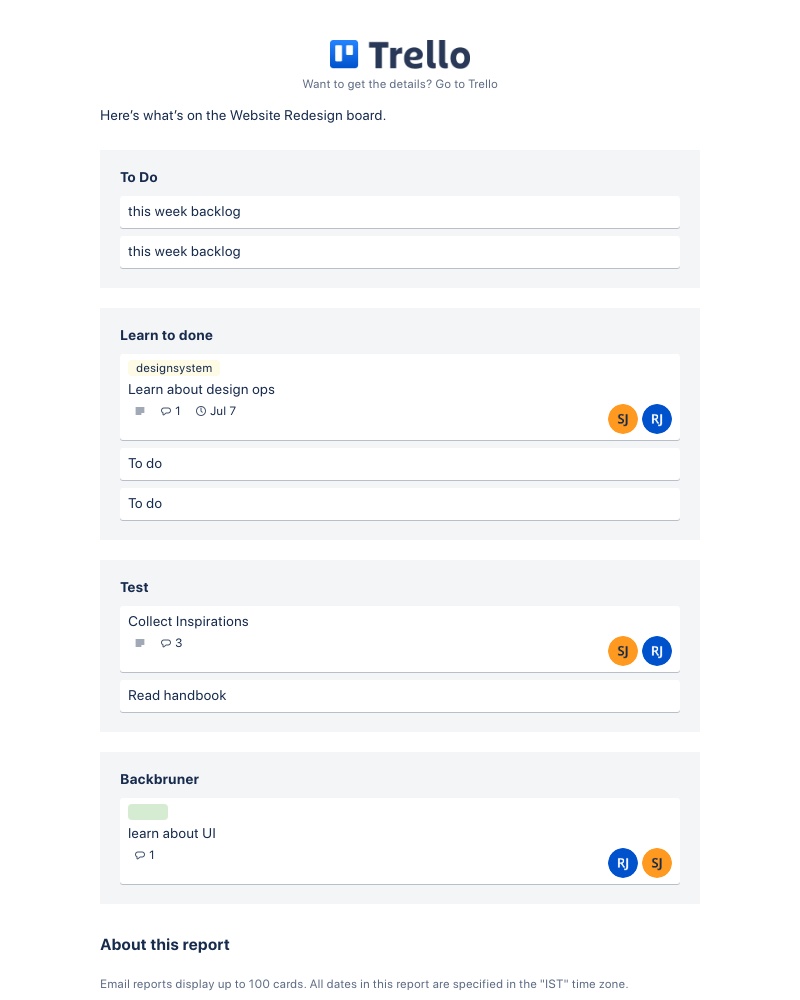Image resolution: width=800 pixels, height=1000 pixels.
Task: Click the Learn about design ops card title
Action: (x=201, y=389)
